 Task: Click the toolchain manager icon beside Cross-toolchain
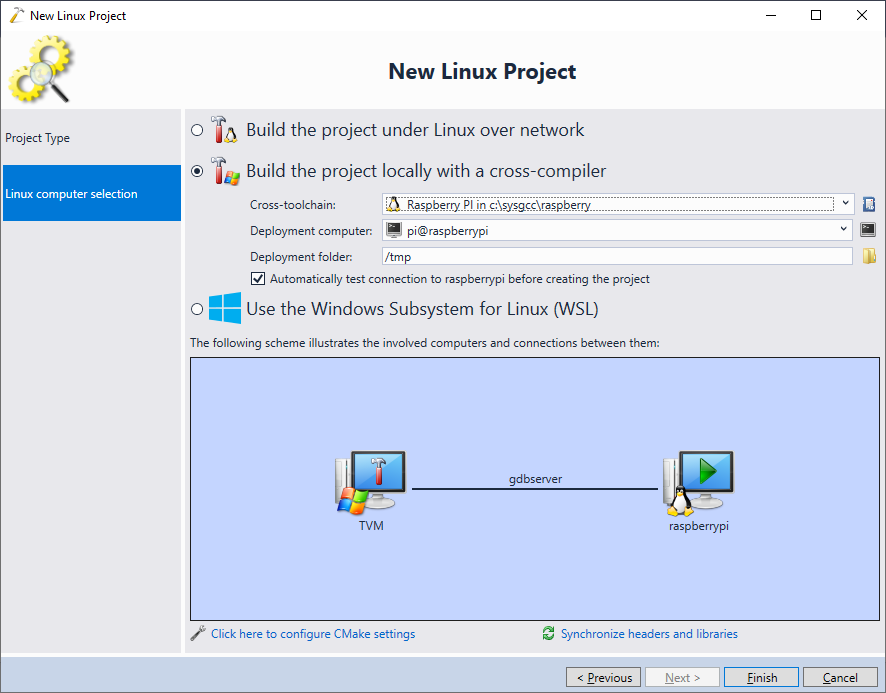tap(869, 204)
